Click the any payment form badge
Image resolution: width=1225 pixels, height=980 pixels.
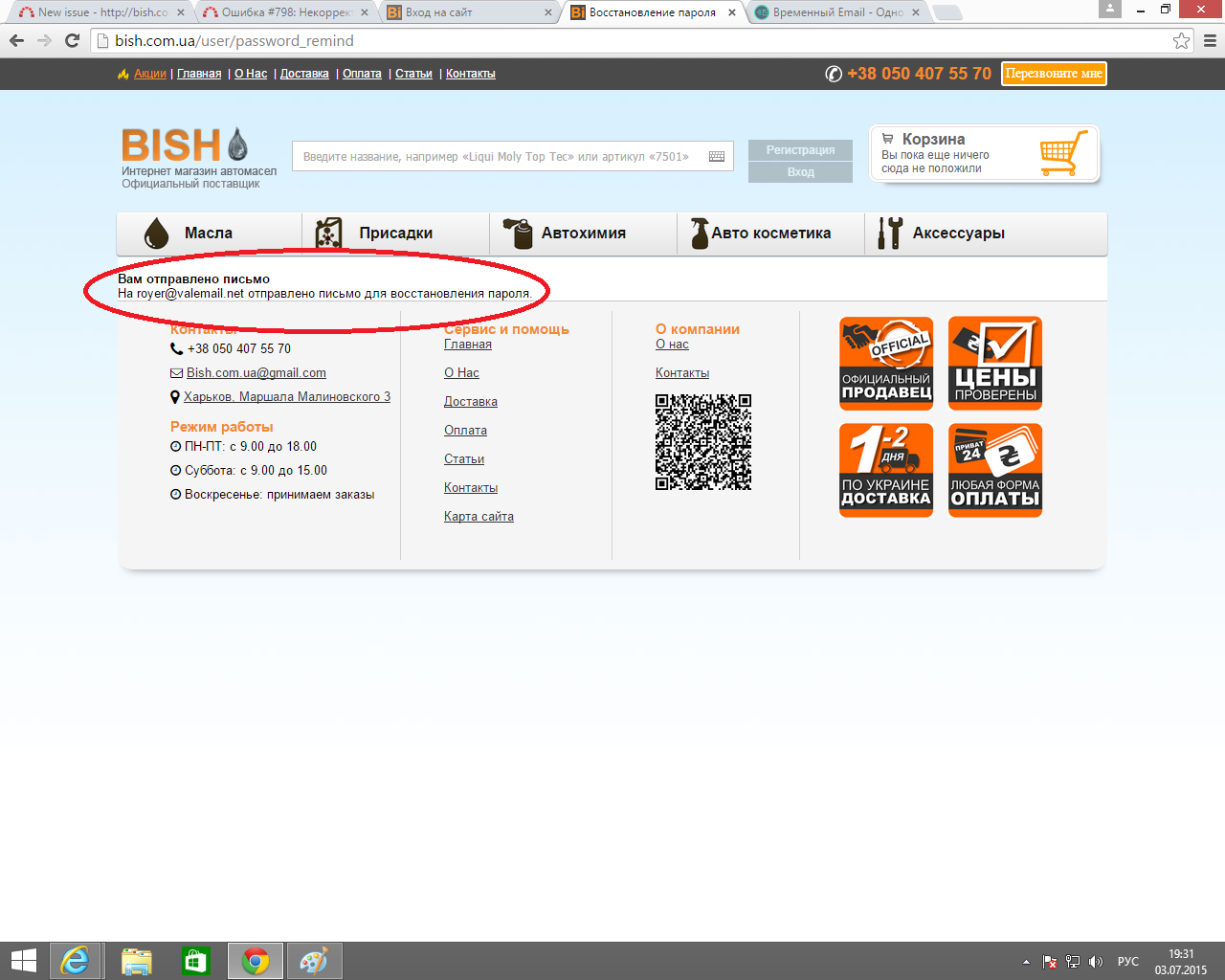(995, 470)
